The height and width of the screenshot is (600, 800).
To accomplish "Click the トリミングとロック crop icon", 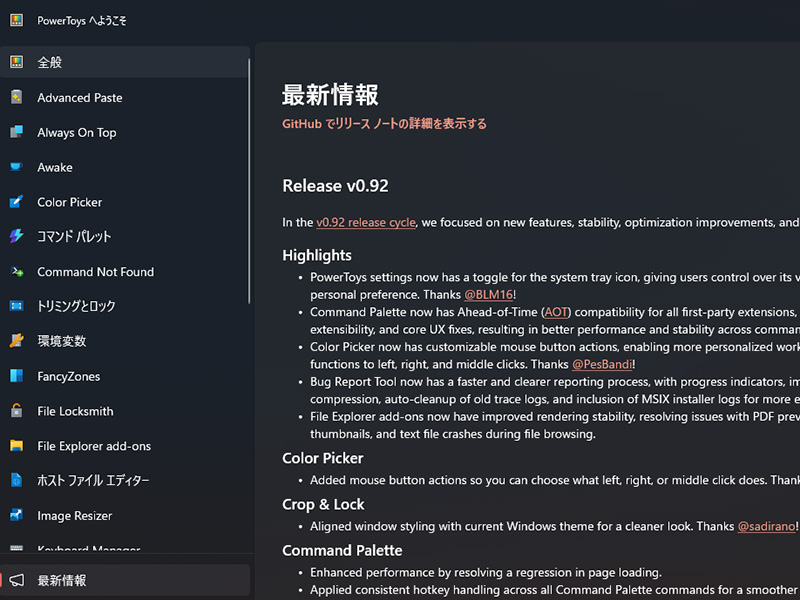I will pos(16,306).
